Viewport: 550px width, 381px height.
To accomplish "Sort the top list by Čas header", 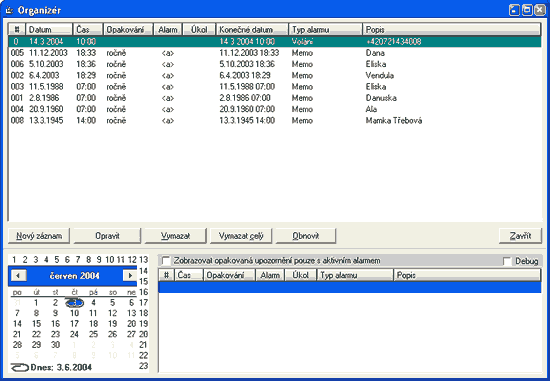I will click(x=88, y=29).
